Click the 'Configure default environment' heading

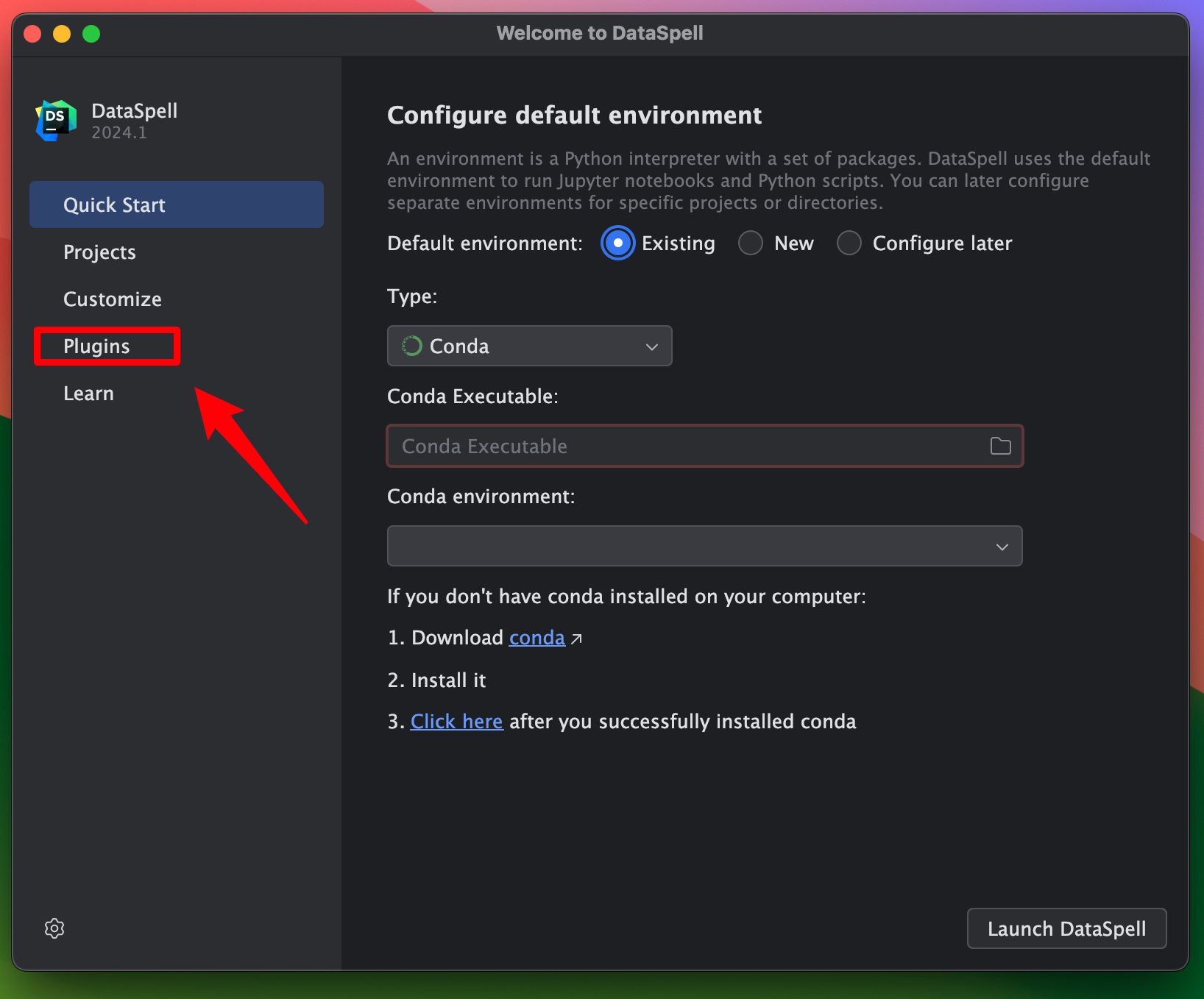[574, 115]
